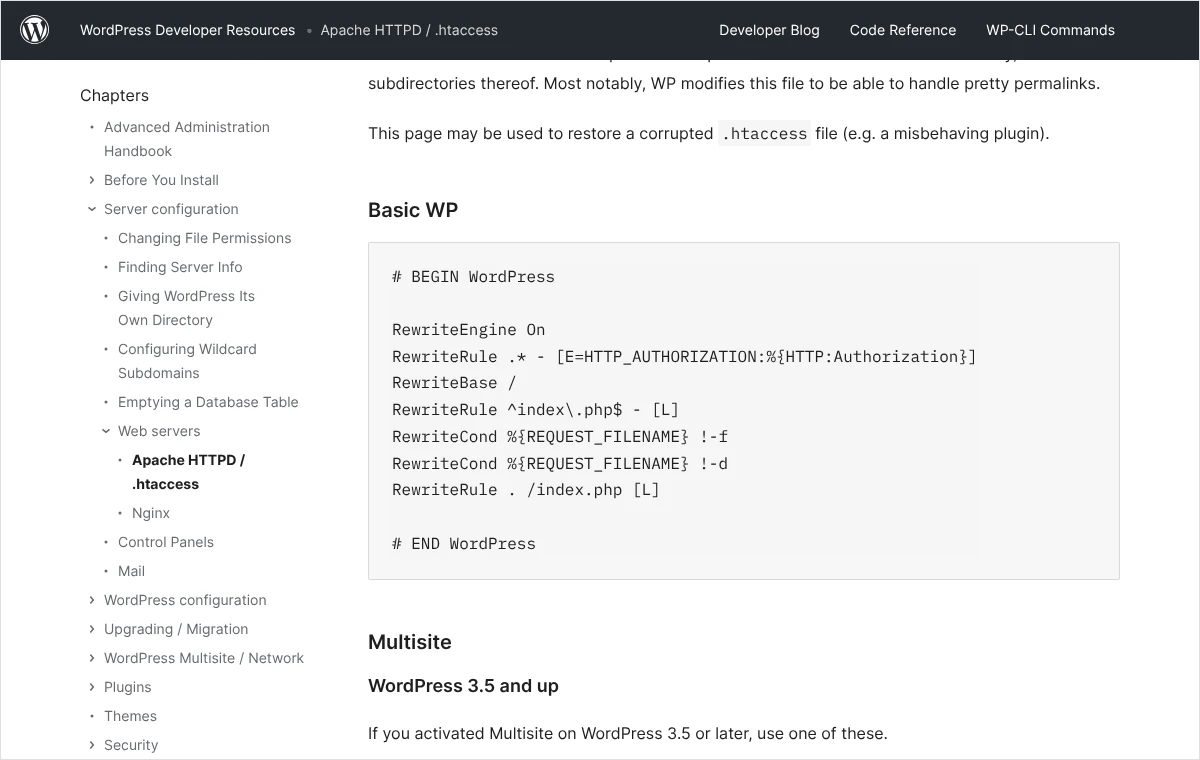The width and height of the screenshot is (1200, 760).
Task: Click the '# END WordPress' code line
Action: [x=464, y=544]
